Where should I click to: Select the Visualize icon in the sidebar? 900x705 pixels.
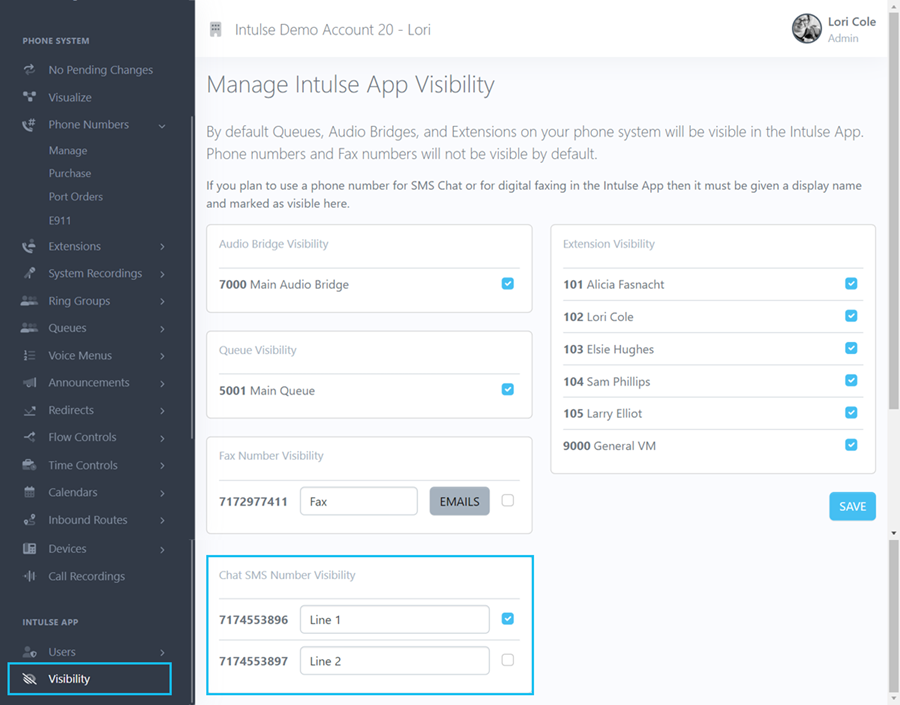(x=28, y=97)
